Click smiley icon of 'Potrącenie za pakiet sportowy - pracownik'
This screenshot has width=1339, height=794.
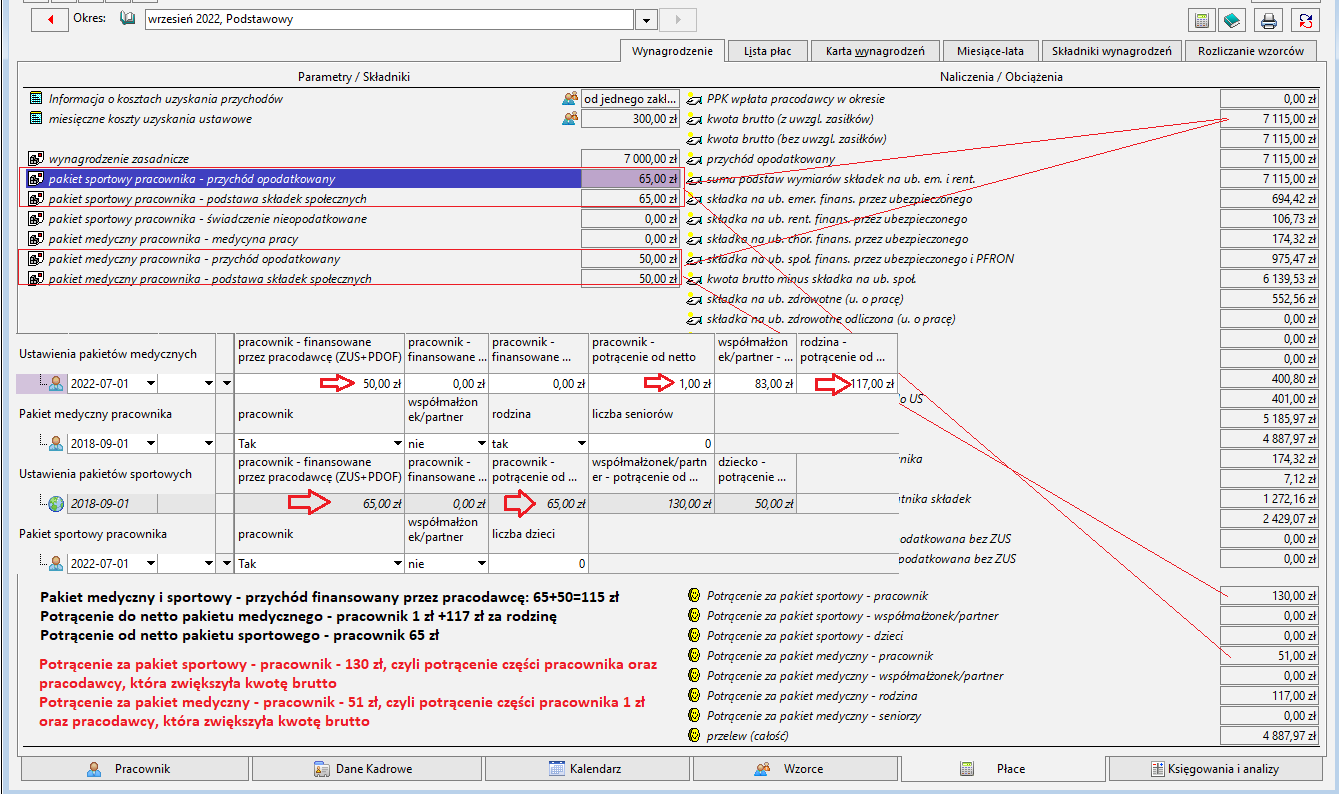pos(693,596)
